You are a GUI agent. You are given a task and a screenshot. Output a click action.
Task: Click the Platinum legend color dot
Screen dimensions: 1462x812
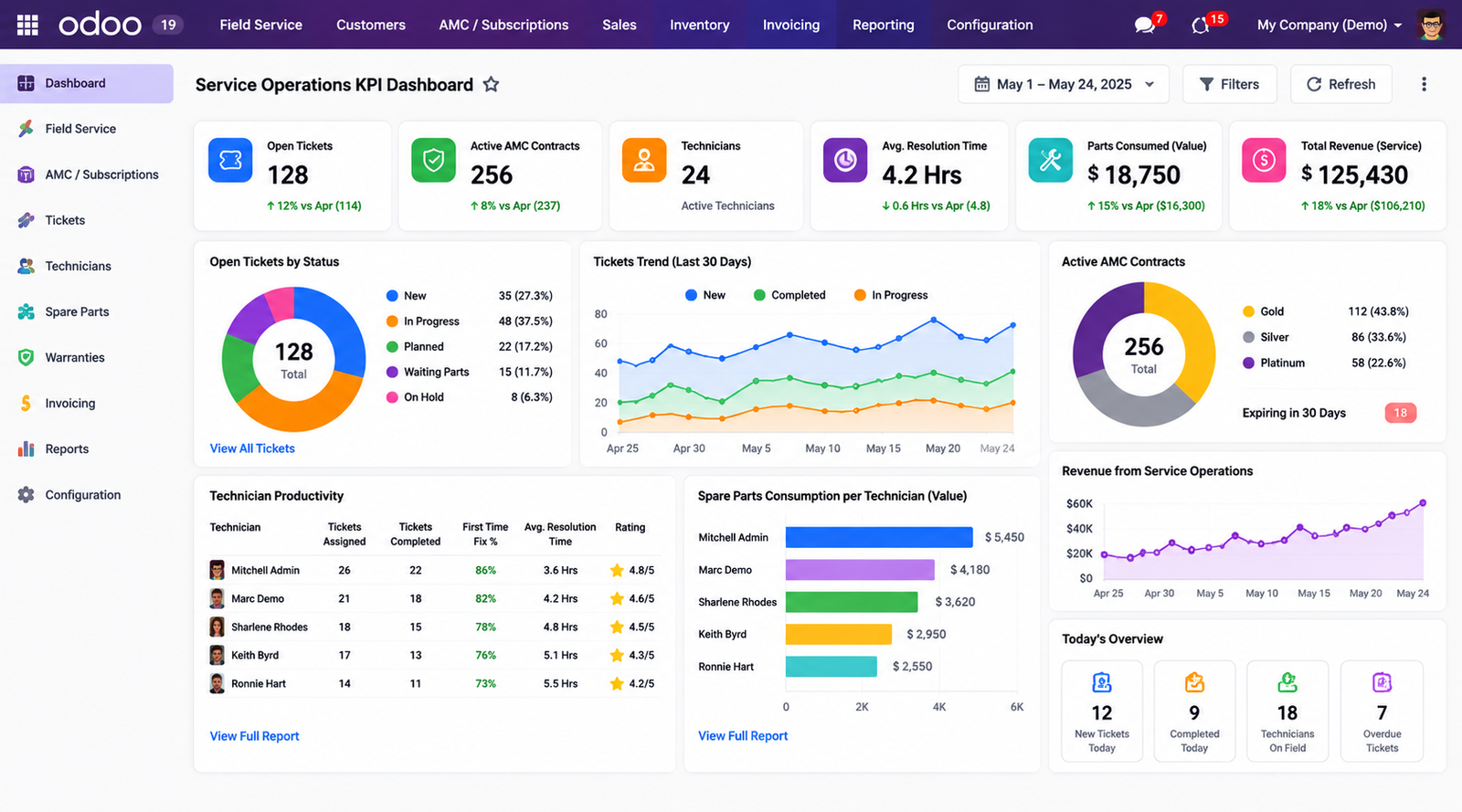1248,363
